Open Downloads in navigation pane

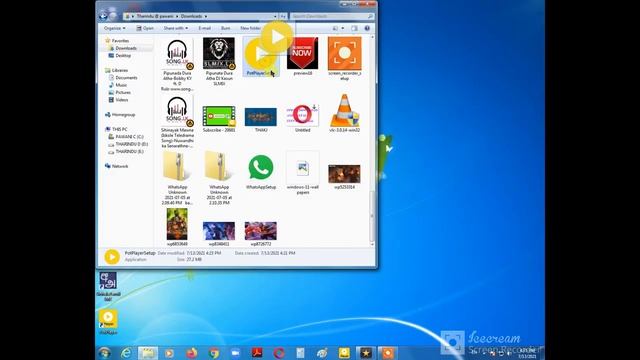click(x=126, y=48)
